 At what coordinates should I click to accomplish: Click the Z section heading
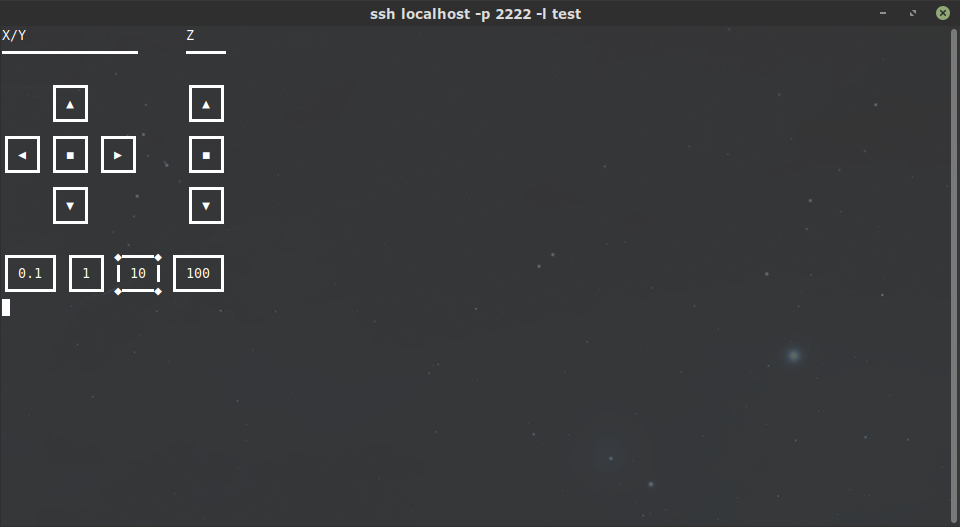click(190, 36)
